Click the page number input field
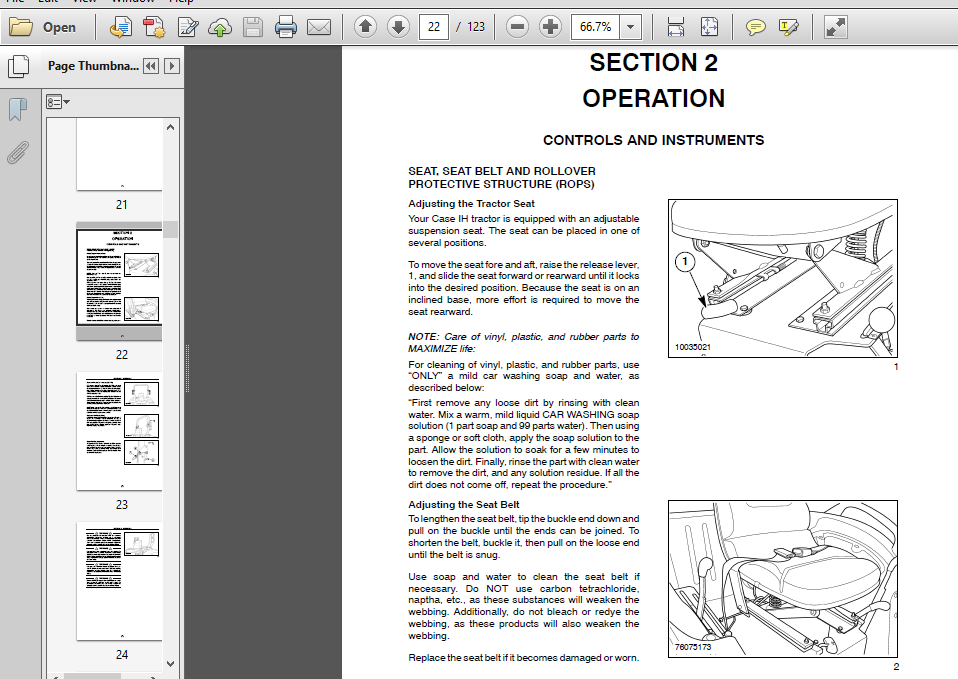This screenshot has height=679, width=958. coord(434,27)
